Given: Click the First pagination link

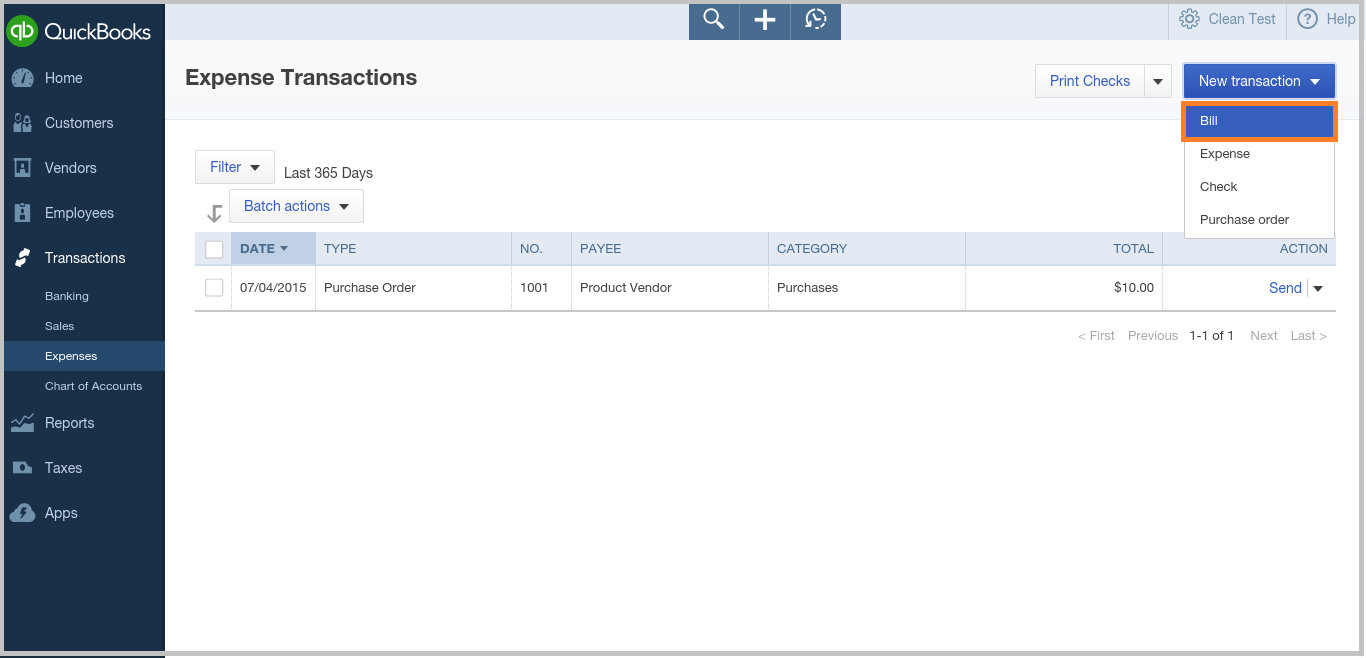Looking at the screenshot, I should pos(1096,336).
